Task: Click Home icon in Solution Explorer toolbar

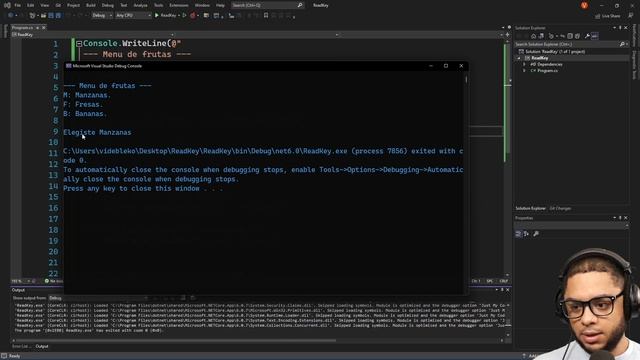Action: [x=533, y=36]
